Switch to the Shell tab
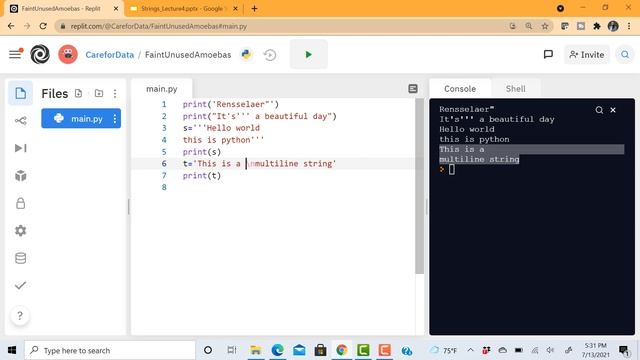The height and width of the screenshot is (360, 640). [x=516, y=89]
